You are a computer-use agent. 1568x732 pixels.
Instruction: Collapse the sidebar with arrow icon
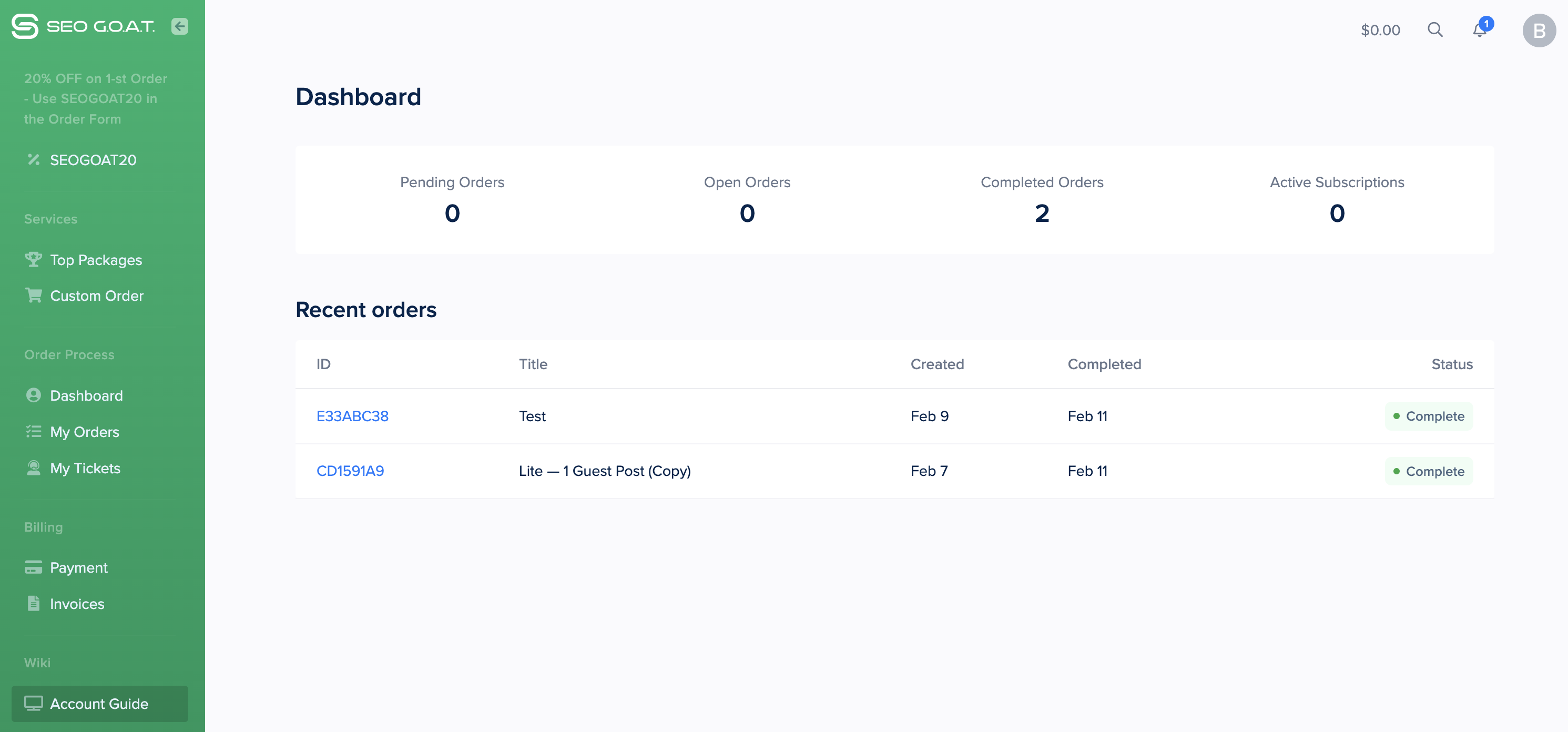pyautogui.click(x=179, y=26)
